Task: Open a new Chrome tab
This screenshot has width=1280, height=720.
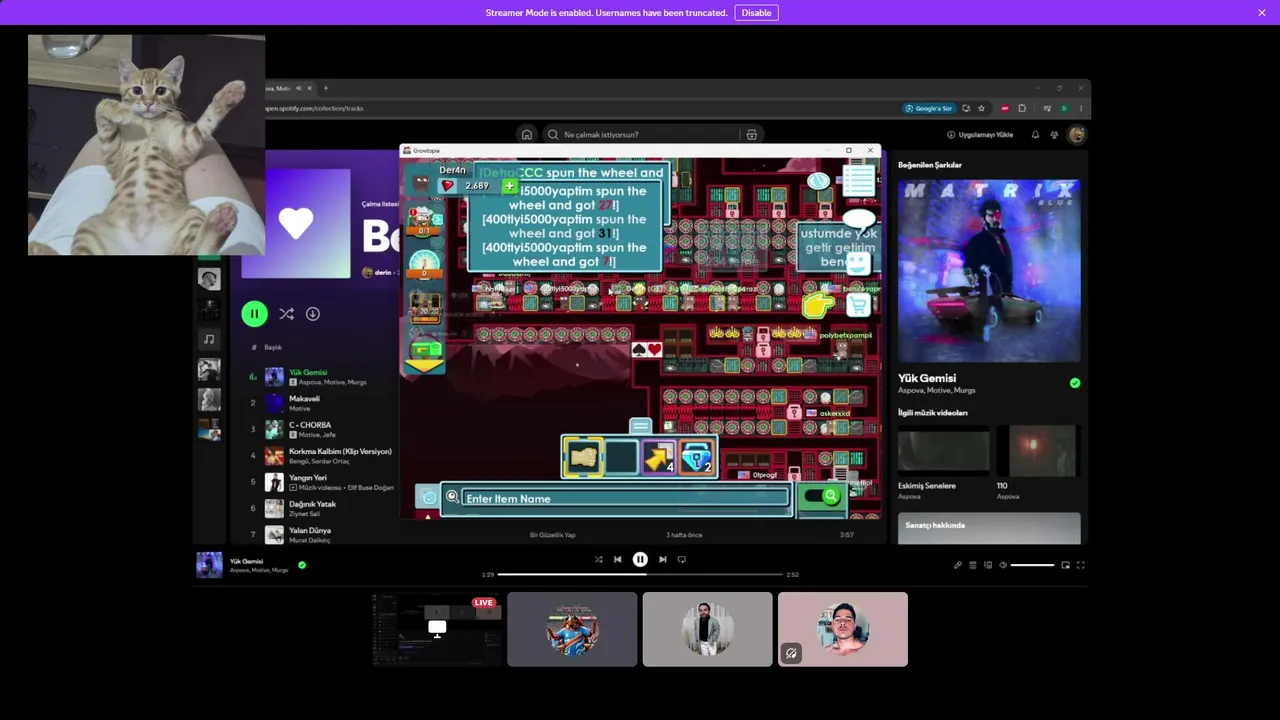Action: 325,88
